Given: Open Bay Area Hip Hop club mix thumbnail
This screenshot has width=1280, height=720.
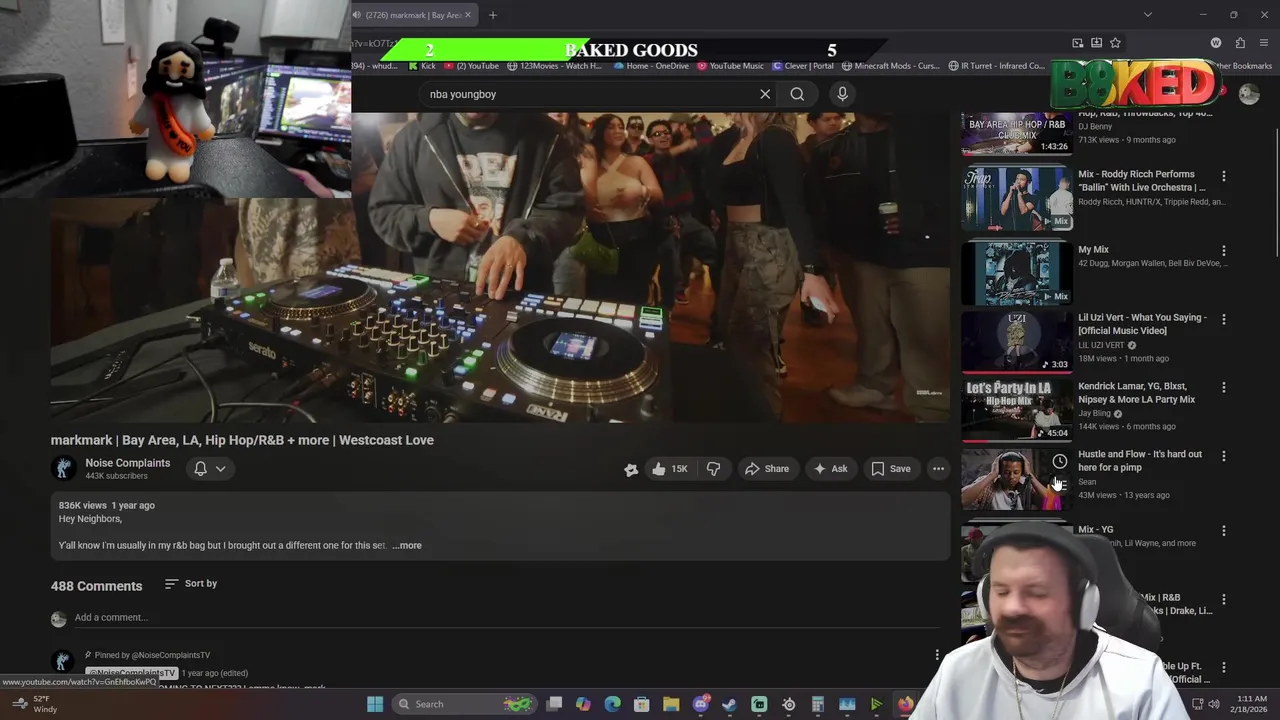Looking at the screenshot, I should coord(1016,135).
